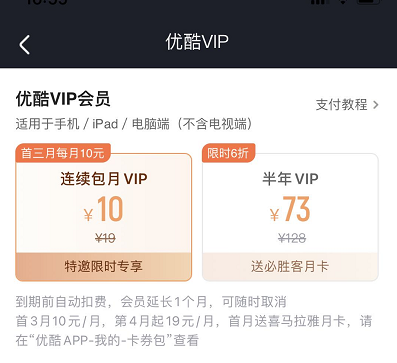Tap the 连续包月 VIP title label
This screenshot has width=397, height=363.
click(x=104, y=179)
